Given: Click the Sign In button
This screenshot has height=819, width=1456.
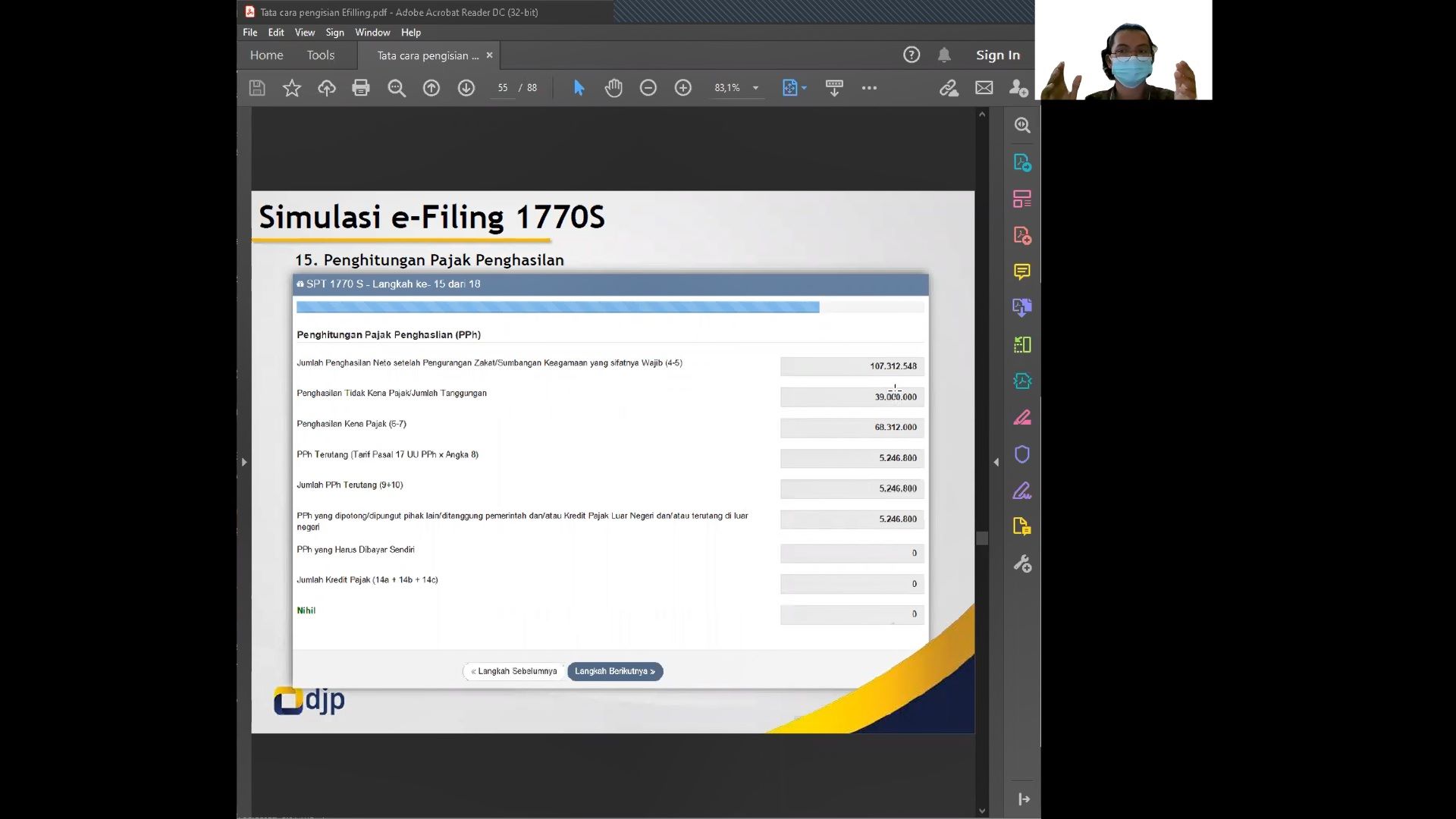Looking at the screenshot, I should click(x=997, y=55).
